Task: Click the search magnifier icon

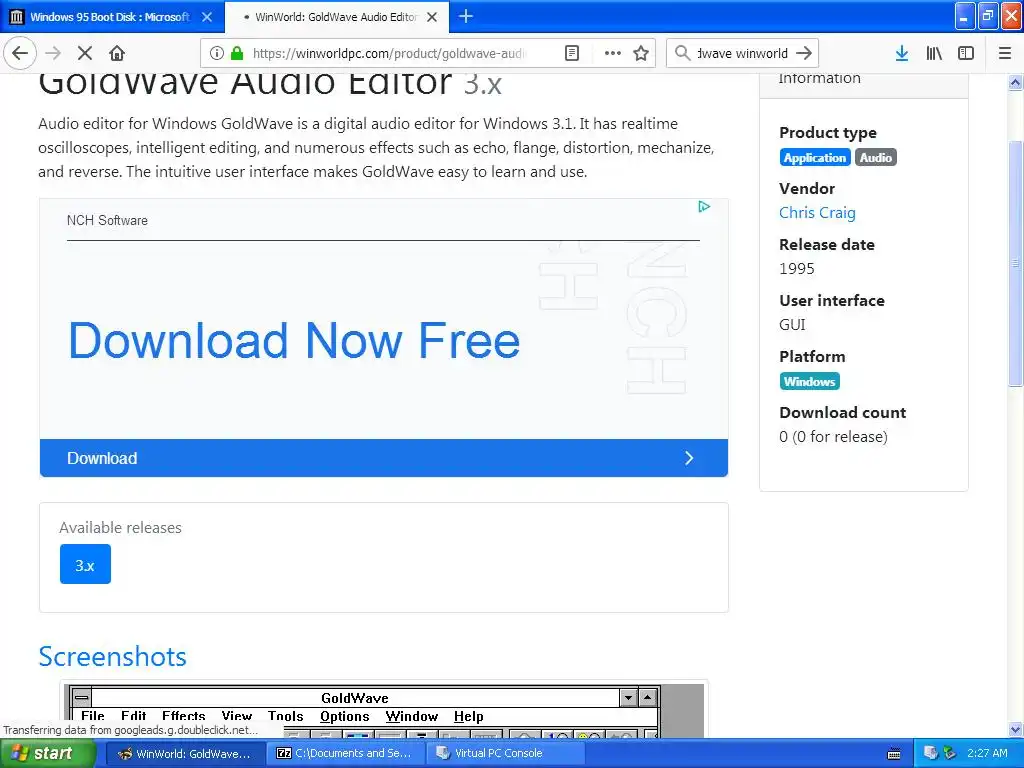Action: (682, 53)
